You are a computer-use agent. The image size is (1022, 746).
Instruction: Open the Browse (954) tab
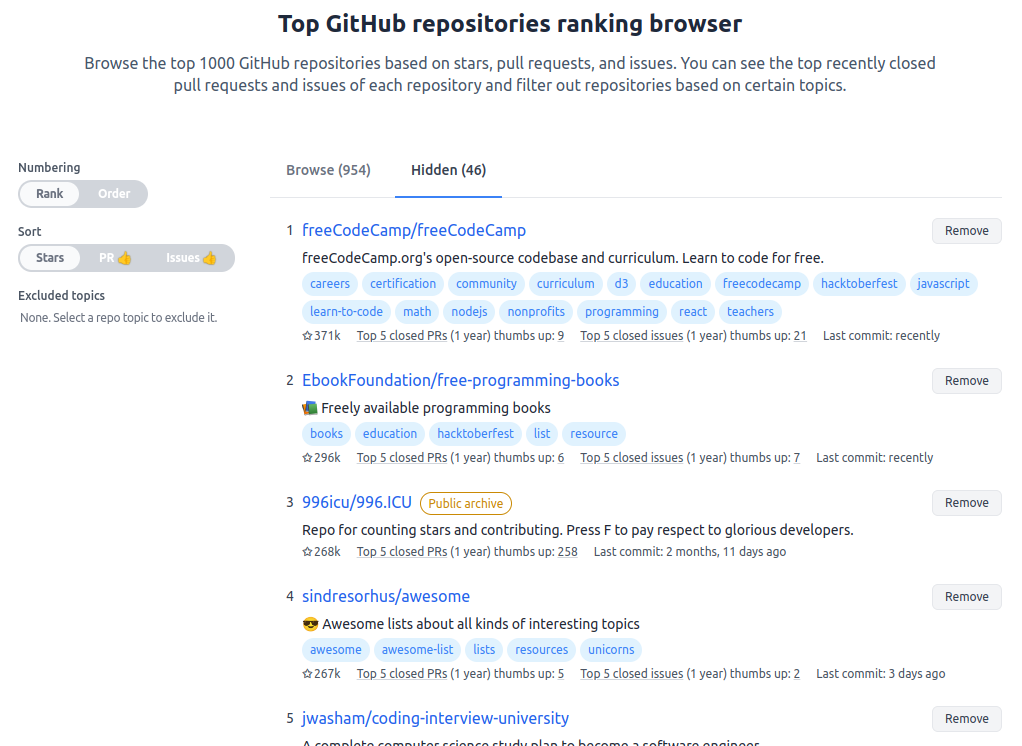click(x=328, y=170)
